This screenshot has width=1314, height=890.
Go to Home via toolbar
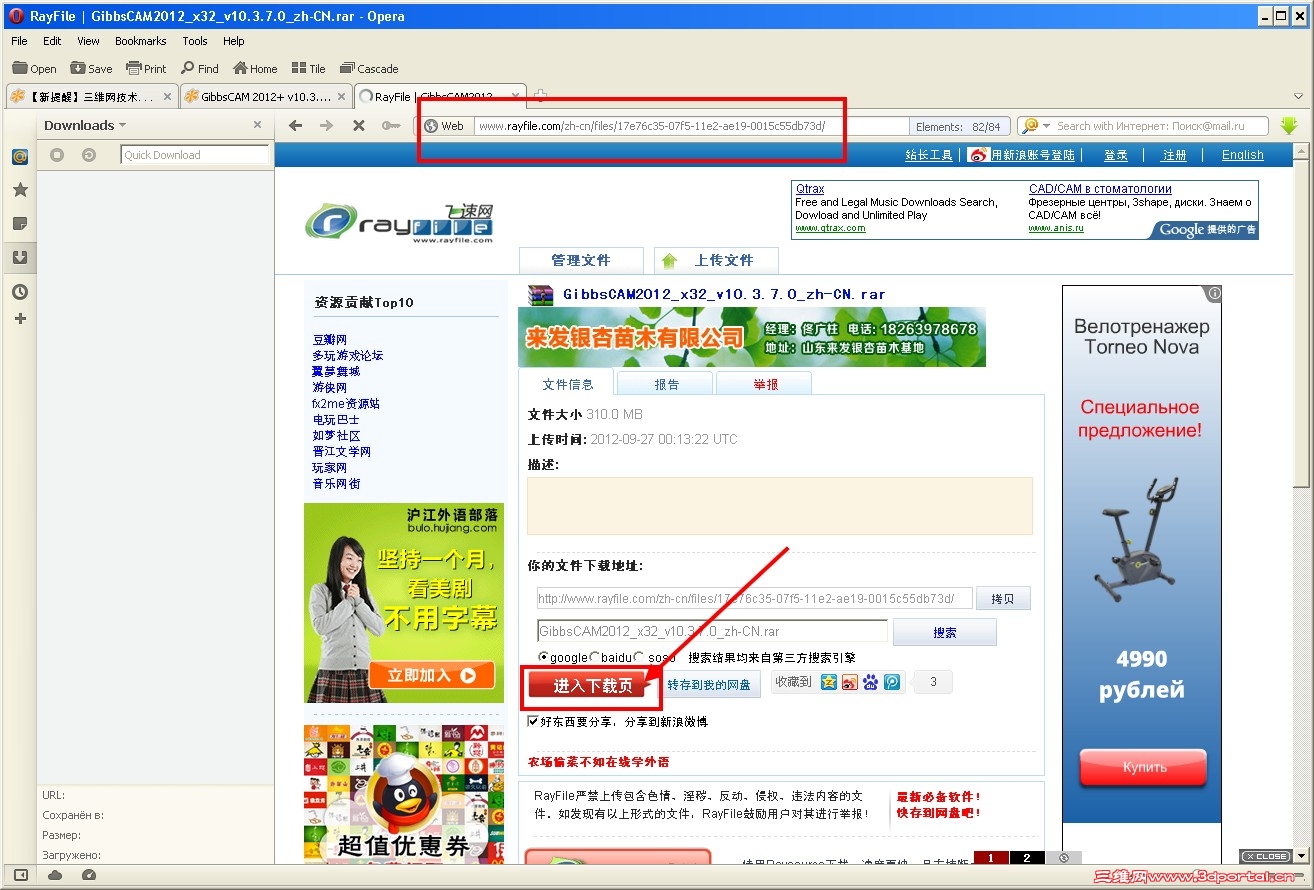(255, 68)
